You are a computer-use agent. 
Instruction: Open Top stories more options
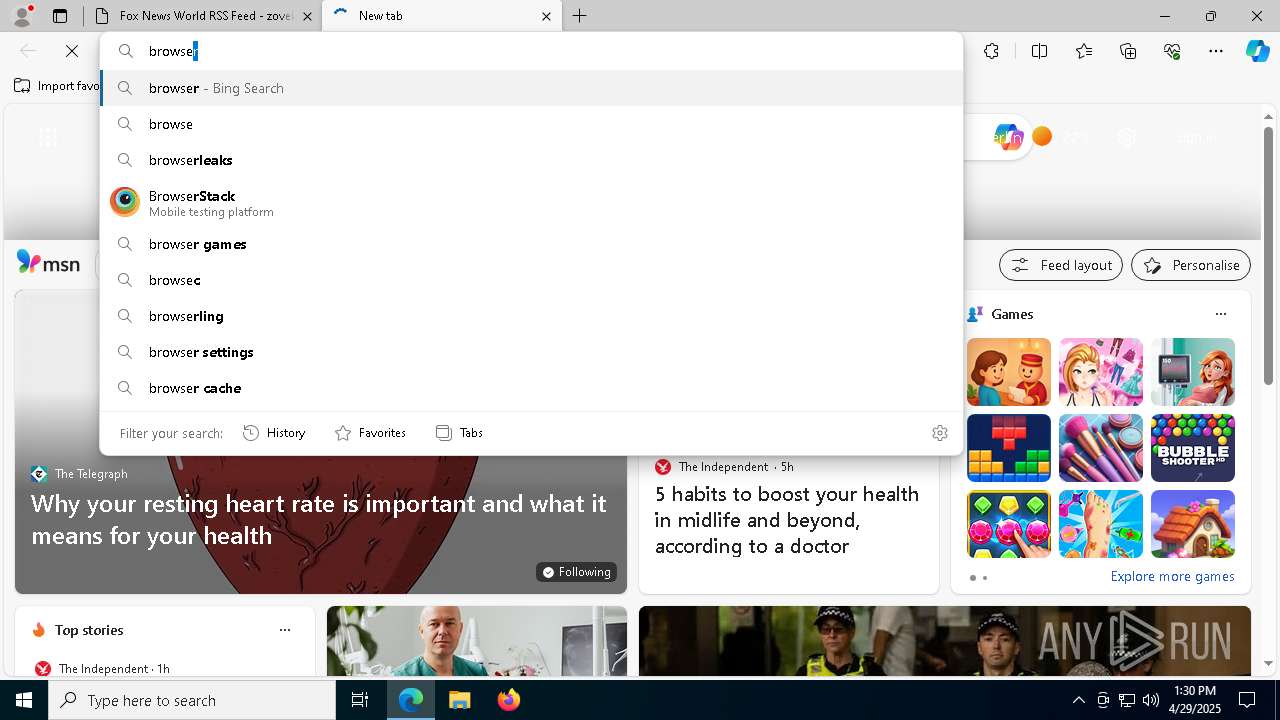click(x=285, y=630)
